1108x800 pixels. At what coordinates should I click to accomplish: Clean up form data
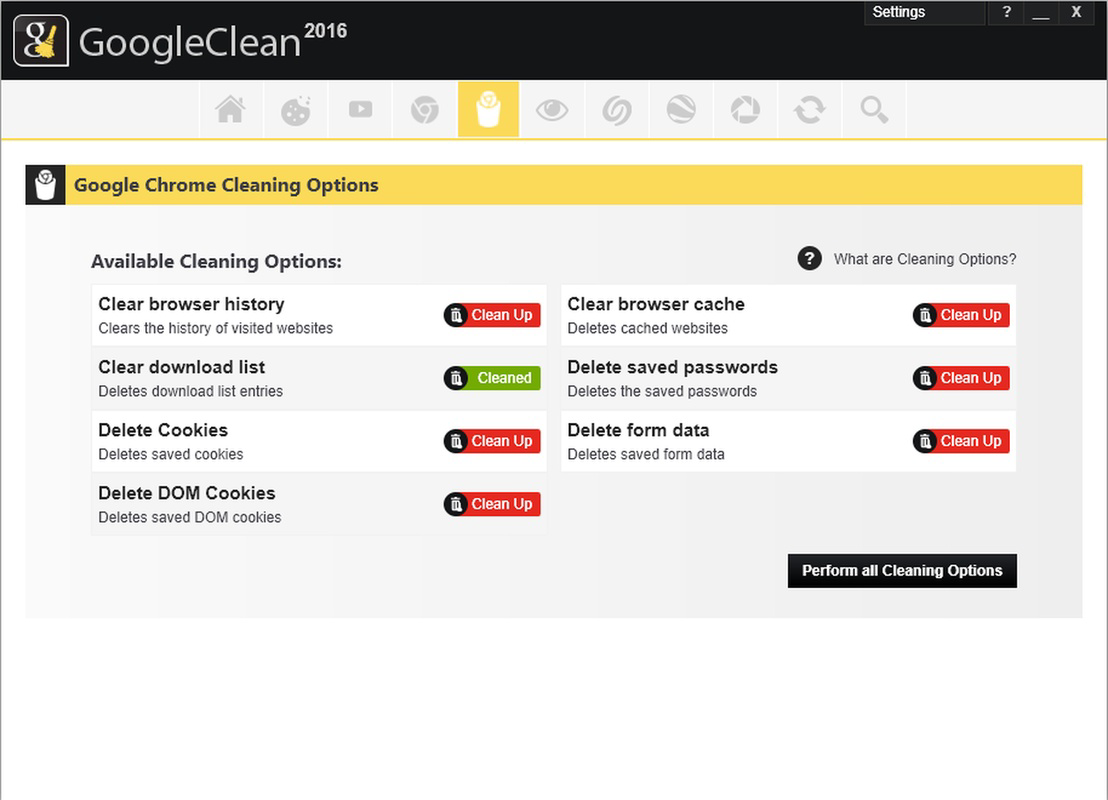point(961,441)
